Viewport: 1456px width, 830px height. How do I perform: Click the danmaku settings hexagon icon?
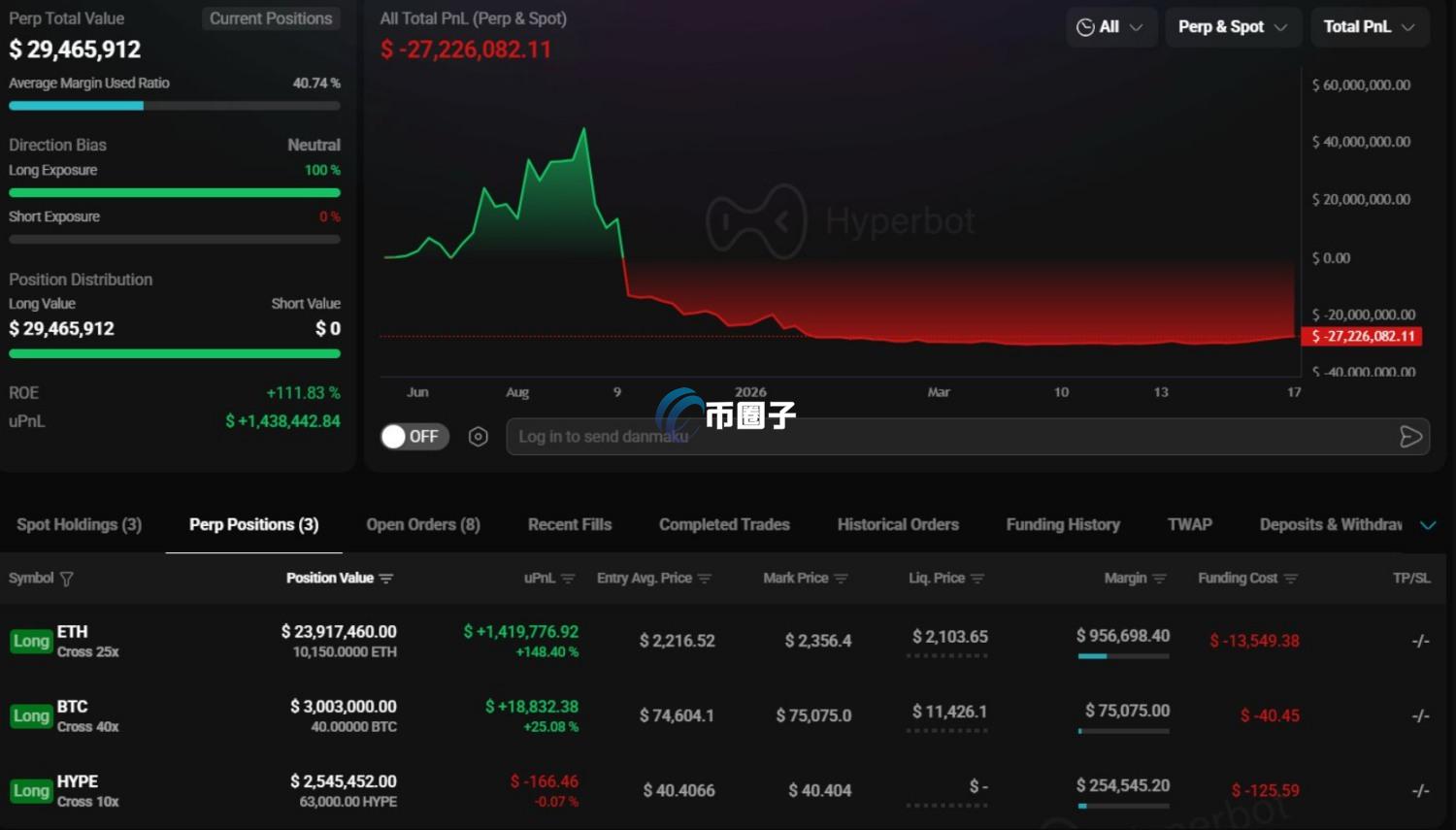coord(478,437)
